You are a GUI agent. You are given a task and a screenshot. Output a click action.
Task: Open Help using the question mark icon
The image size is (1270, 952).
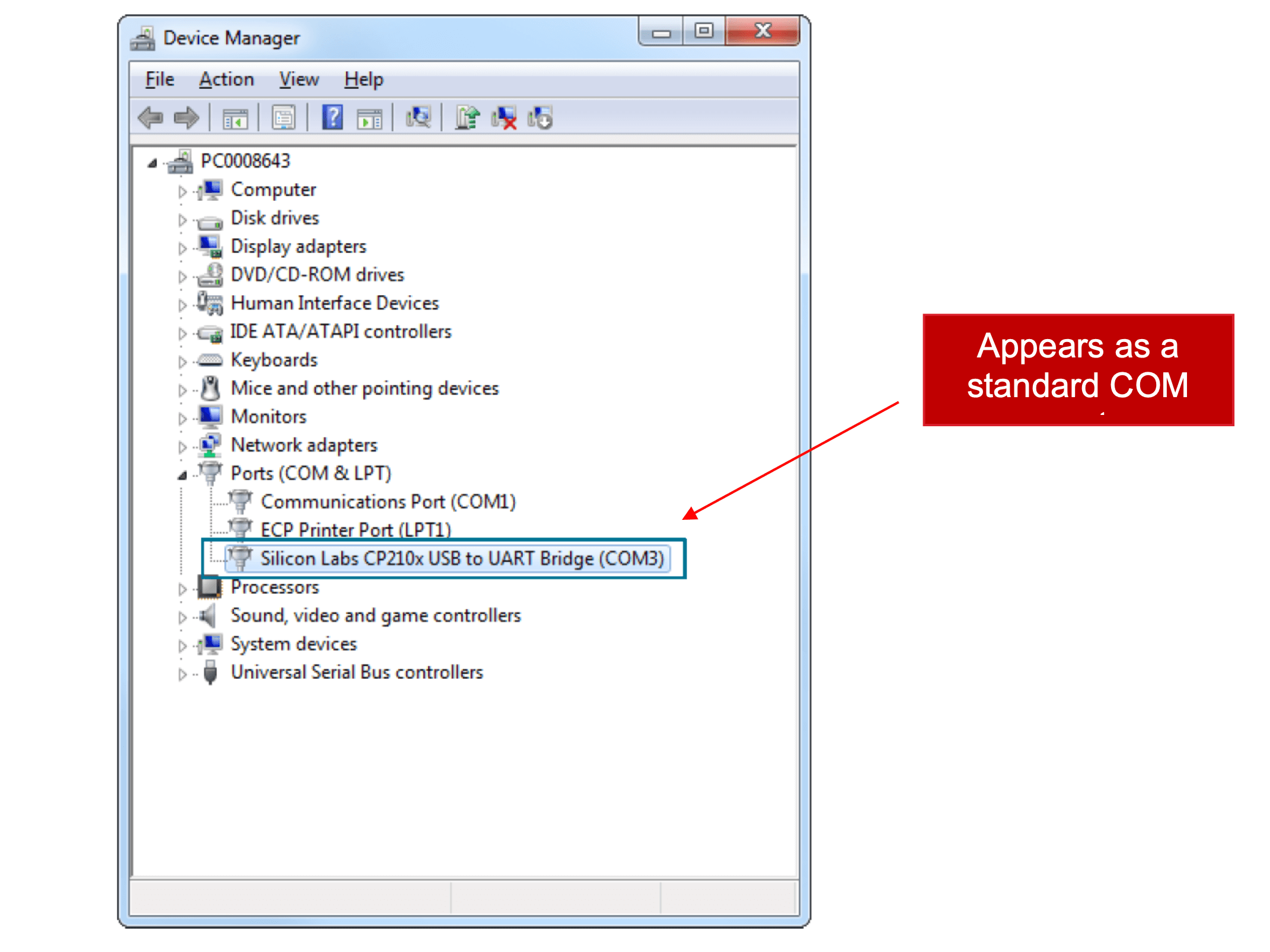(332, 118)
